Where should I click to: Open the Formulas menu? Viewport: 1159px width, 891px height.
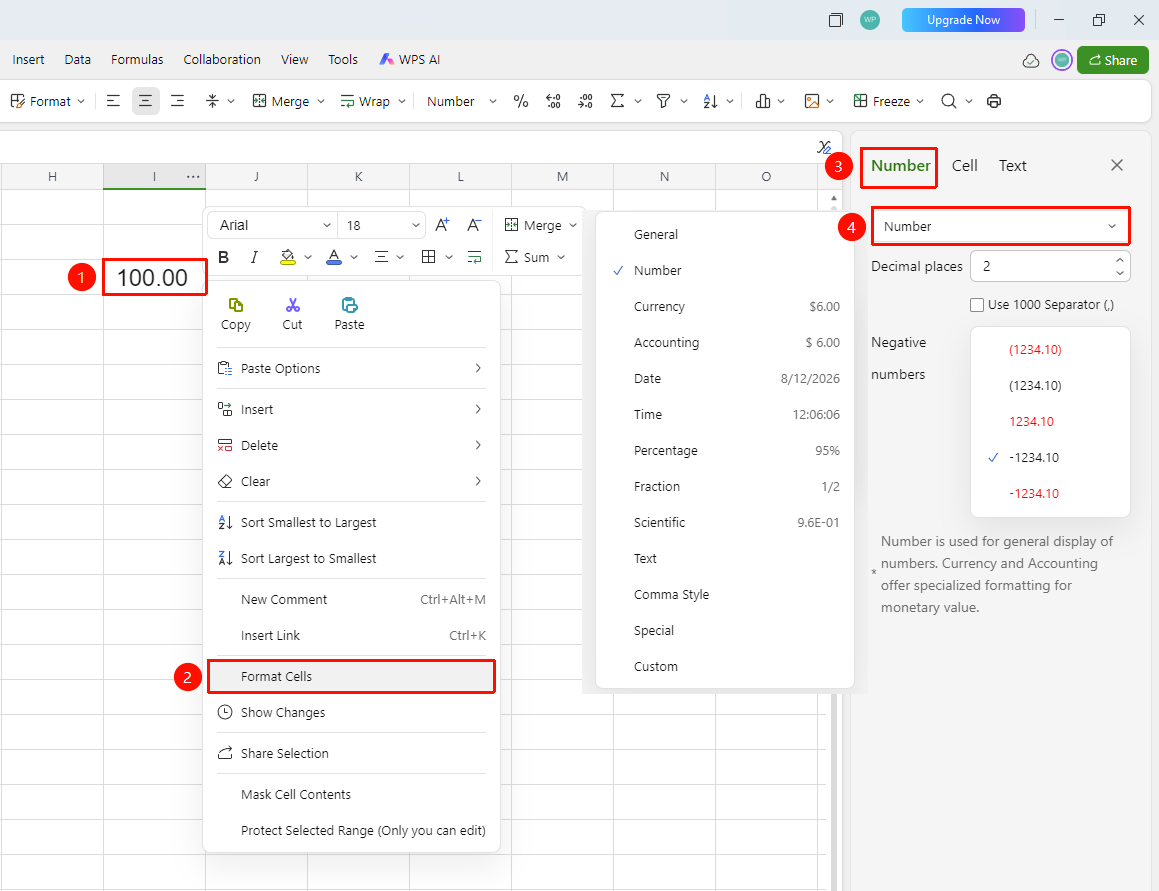[137, 60]
